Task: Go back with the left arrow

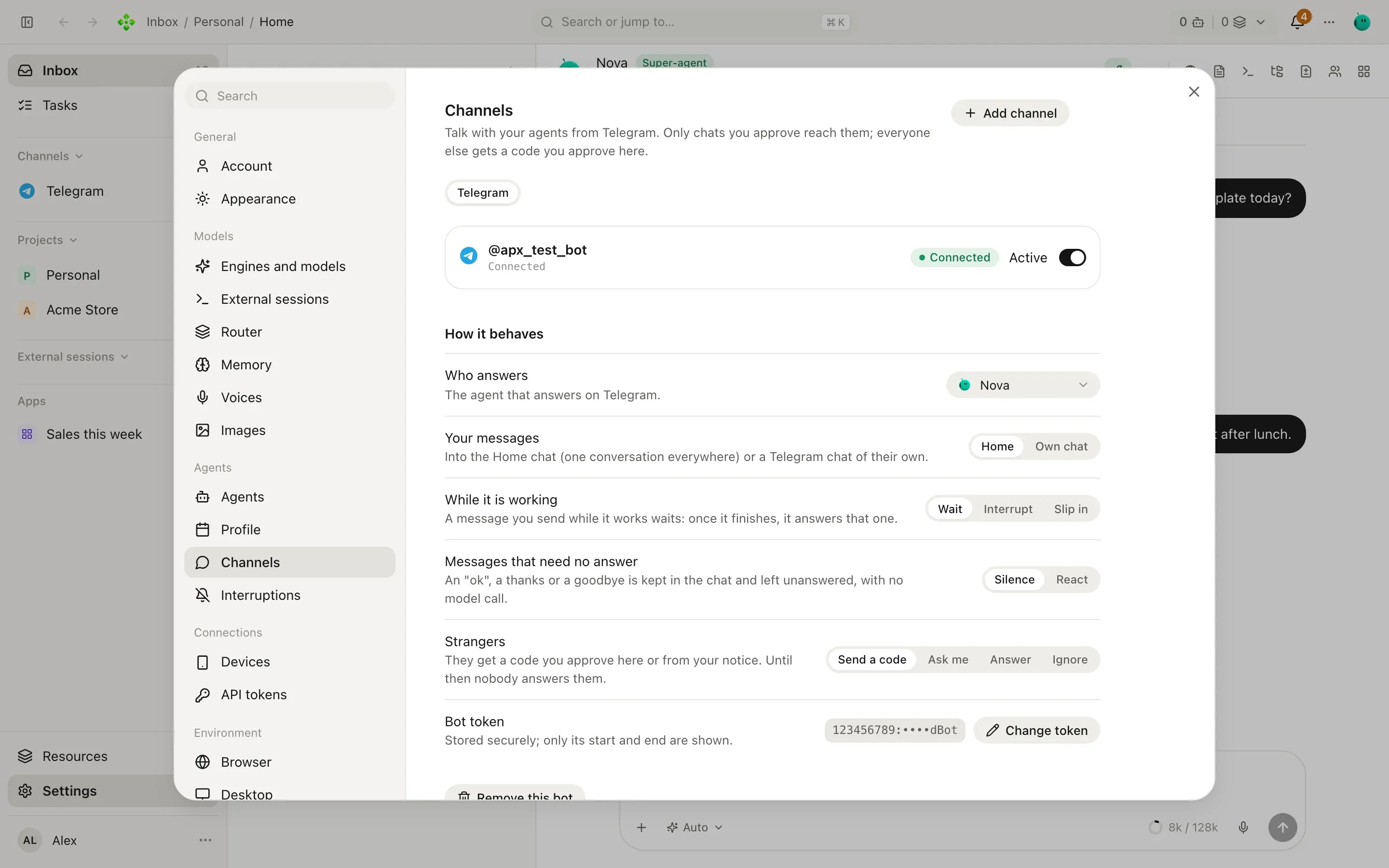Action: tap(64, 22)
